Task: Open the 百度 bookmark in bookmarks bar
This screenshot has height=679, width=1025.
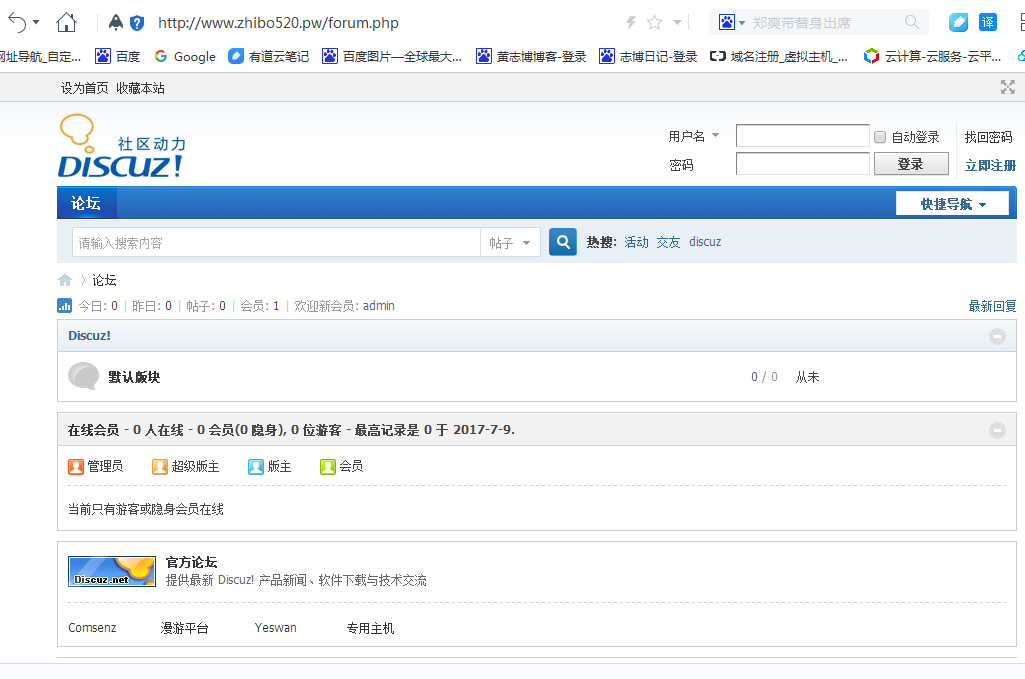Action: [117, 57]
